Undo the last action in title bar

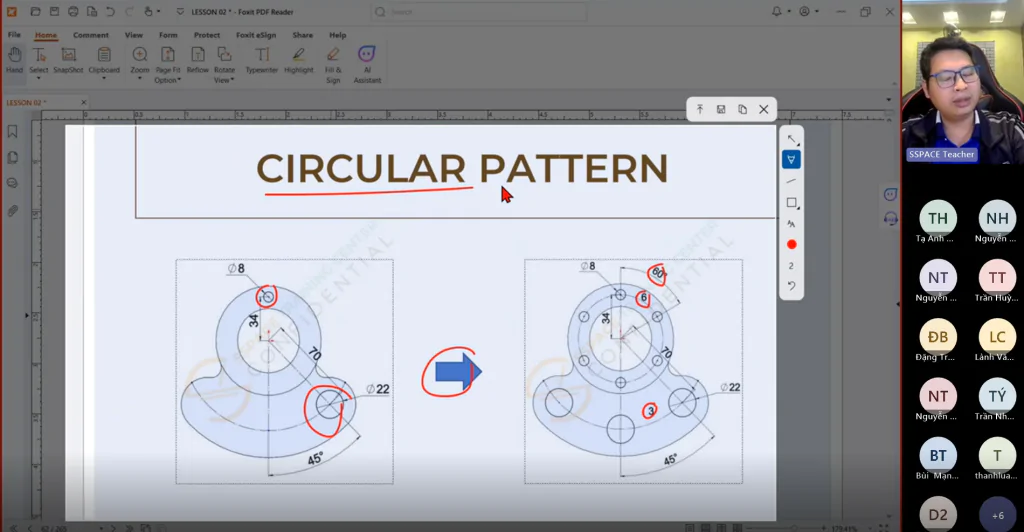click(110, 12)
